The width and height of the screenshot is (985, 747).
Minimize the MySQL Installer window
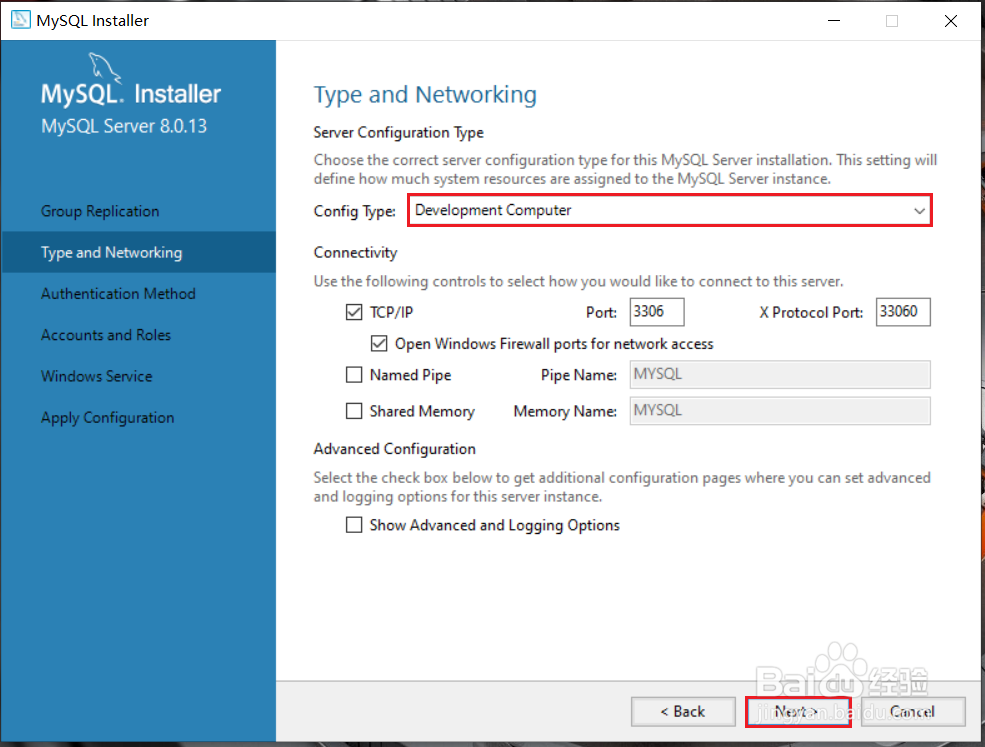pyautogui.click(x=834, y=21)
